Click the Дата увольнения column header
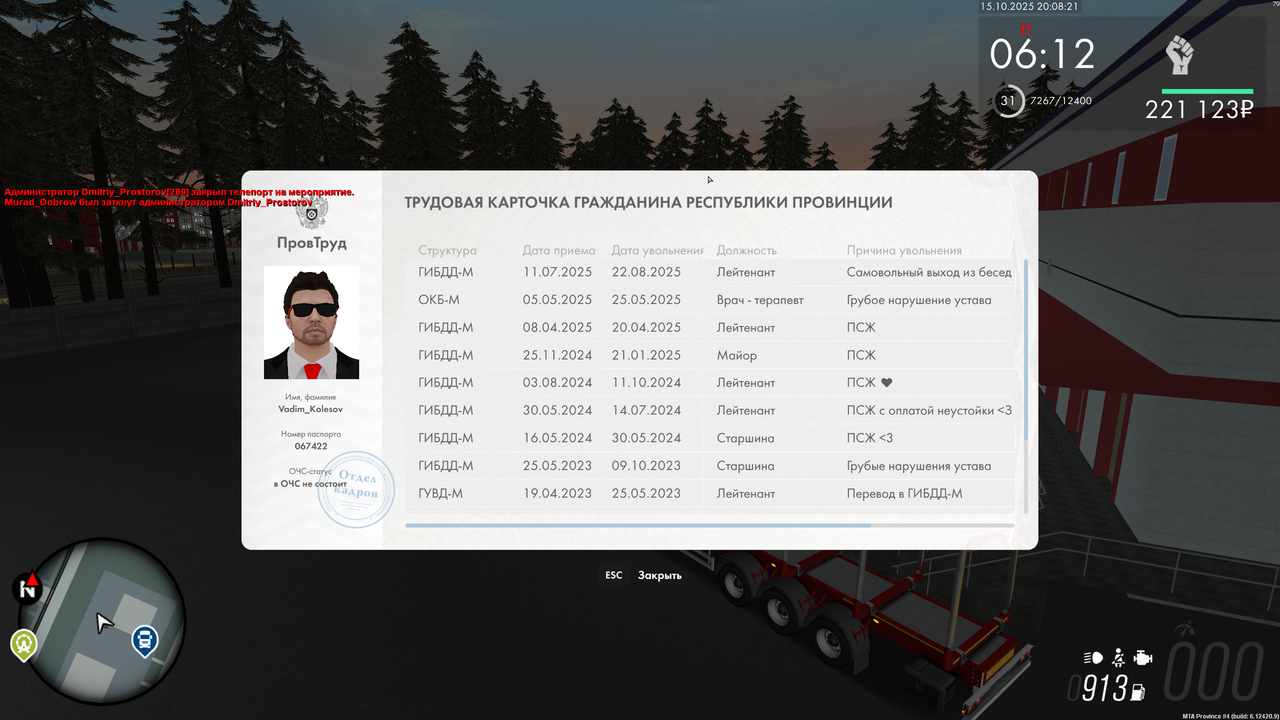This screenshot has width=1280, height=720. pyautogui.click(x=658, y=251)
